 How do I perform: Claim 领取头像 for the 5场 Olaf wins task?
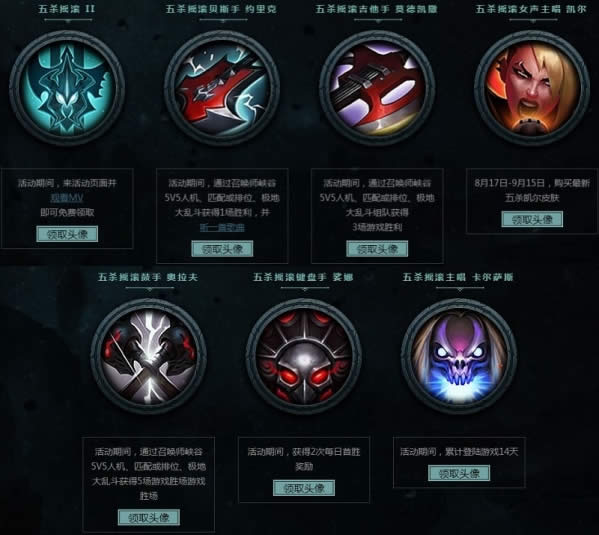(x=149, y=517)
